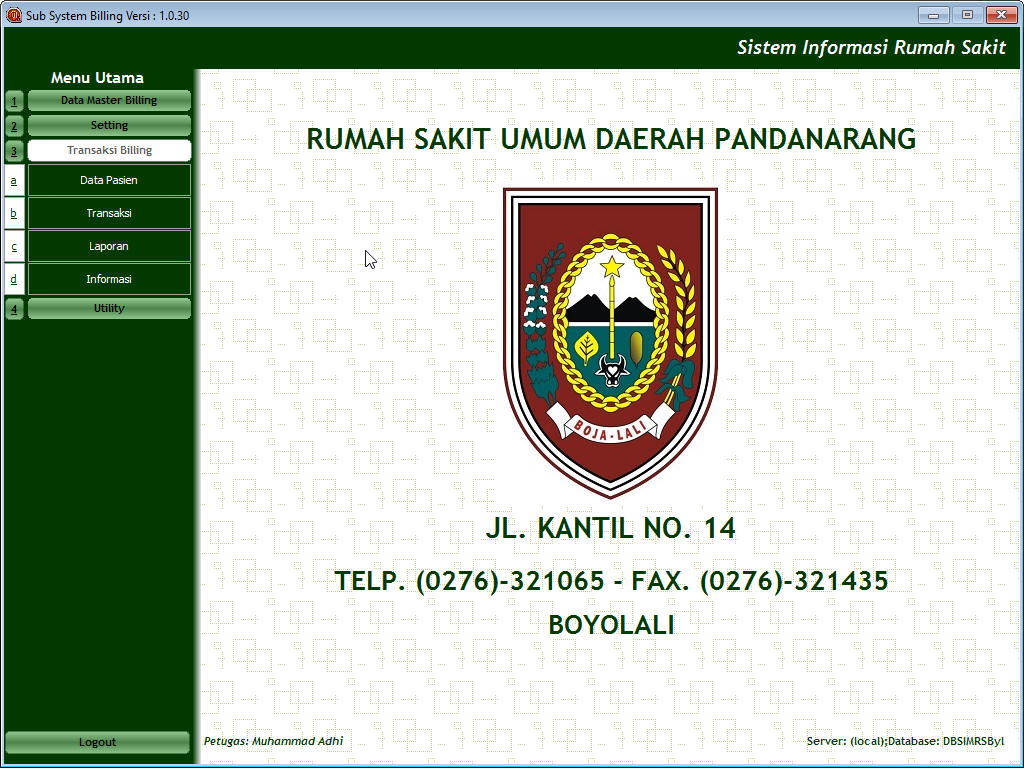Click the application icon in title bar
Viewport: 1024px width, 768px height.
pos(14,15)
